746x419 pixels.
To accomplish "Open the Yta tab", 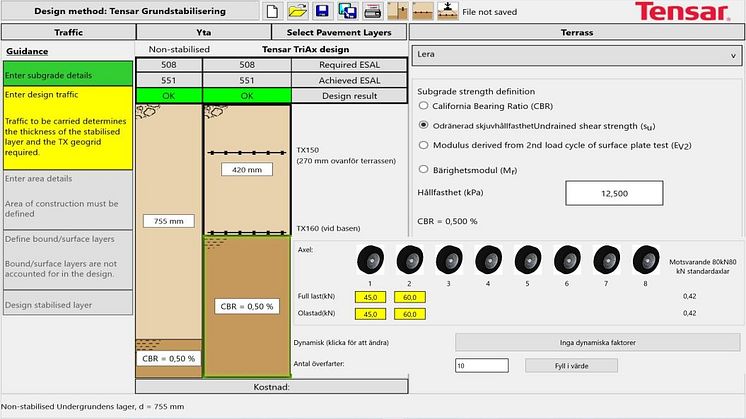I will (x=204, y=32).
